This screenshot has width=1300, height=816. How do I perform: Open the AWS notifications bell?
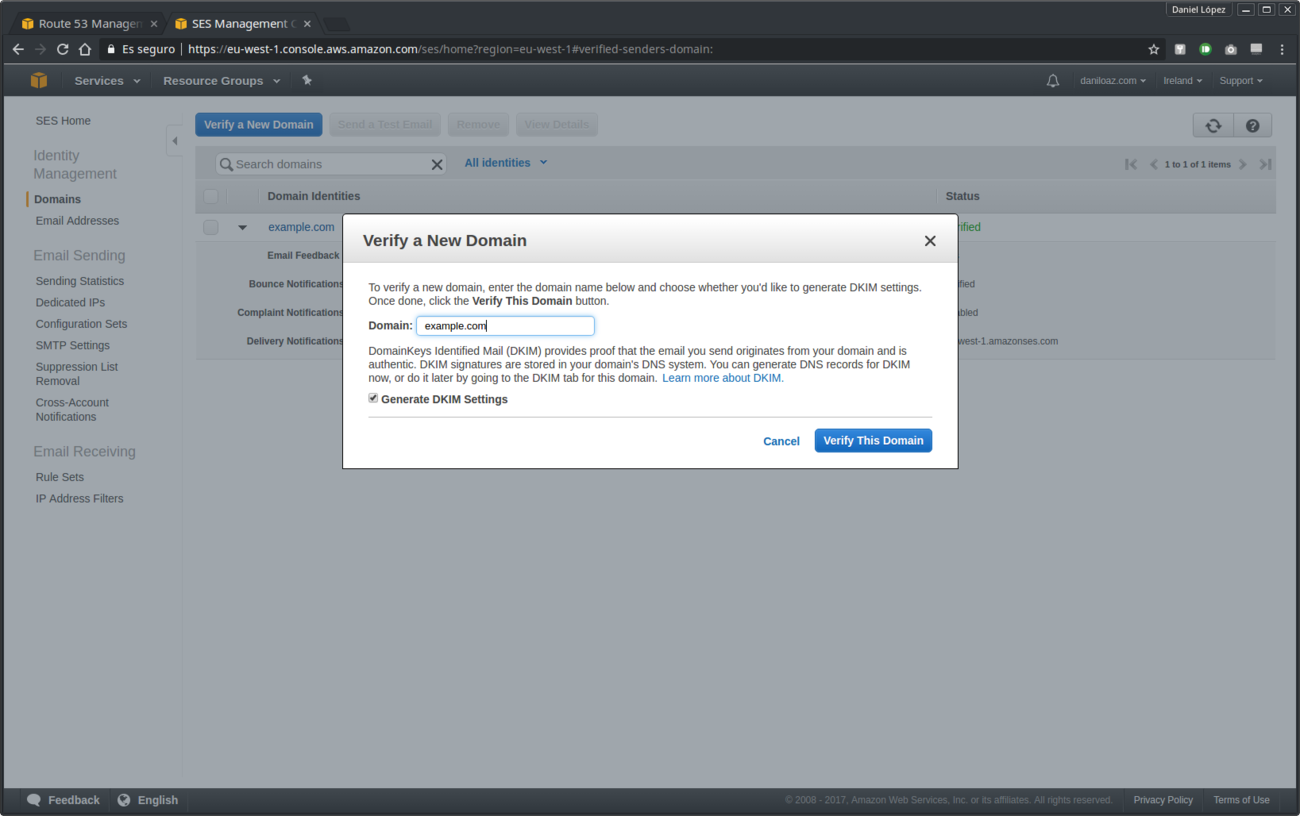click(1052, 80)
